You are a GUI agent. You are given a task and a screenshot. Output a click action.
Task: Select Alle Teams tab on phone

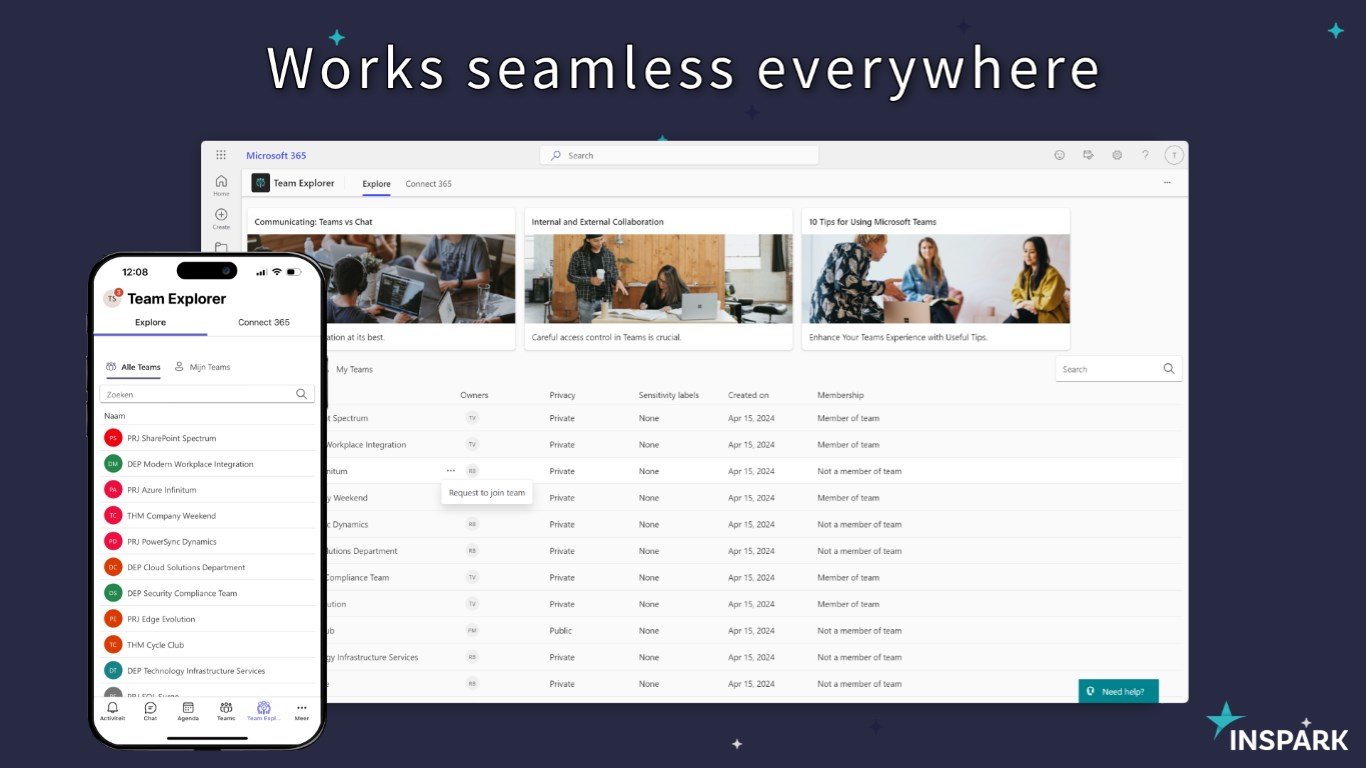133,367
